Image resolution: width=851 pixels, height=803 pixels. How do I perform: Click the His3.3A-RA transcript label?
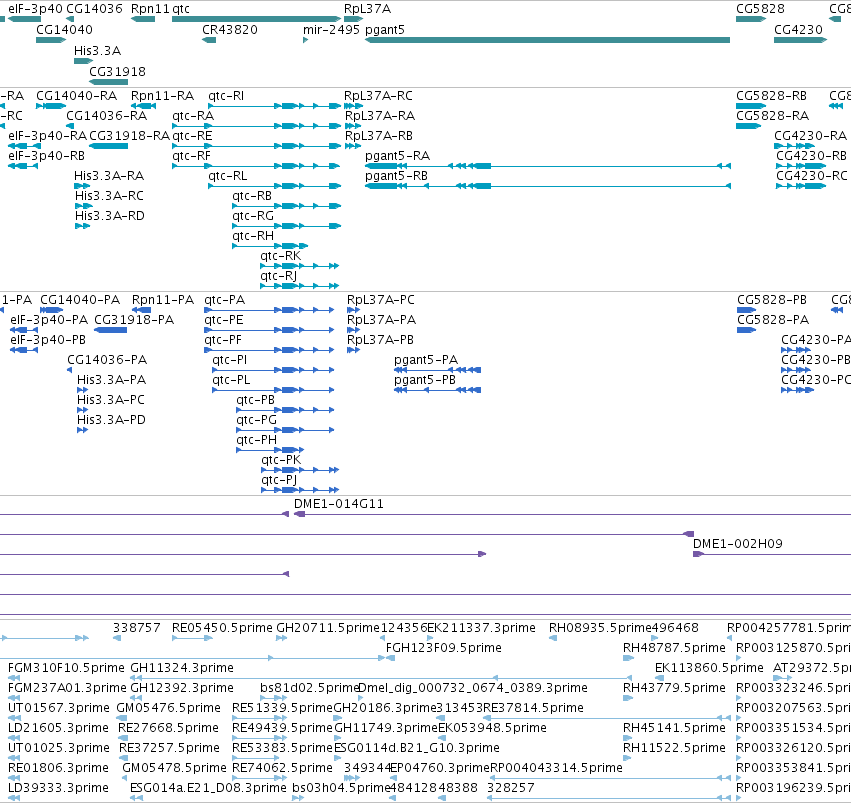(x=109, y=176)
